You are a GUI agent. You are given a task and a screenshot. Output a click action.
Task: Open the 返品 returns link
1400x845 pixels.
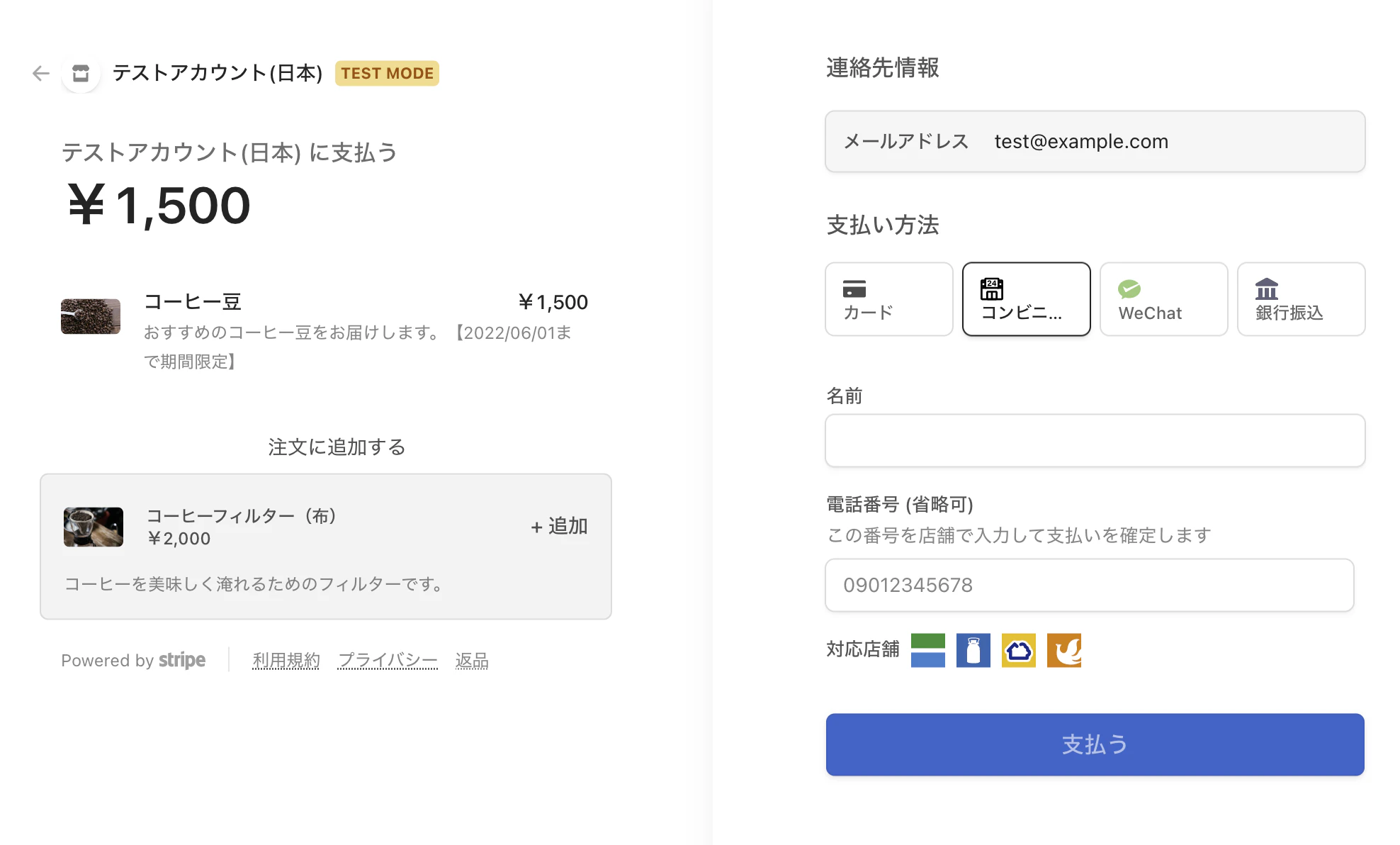coord(472,660)
